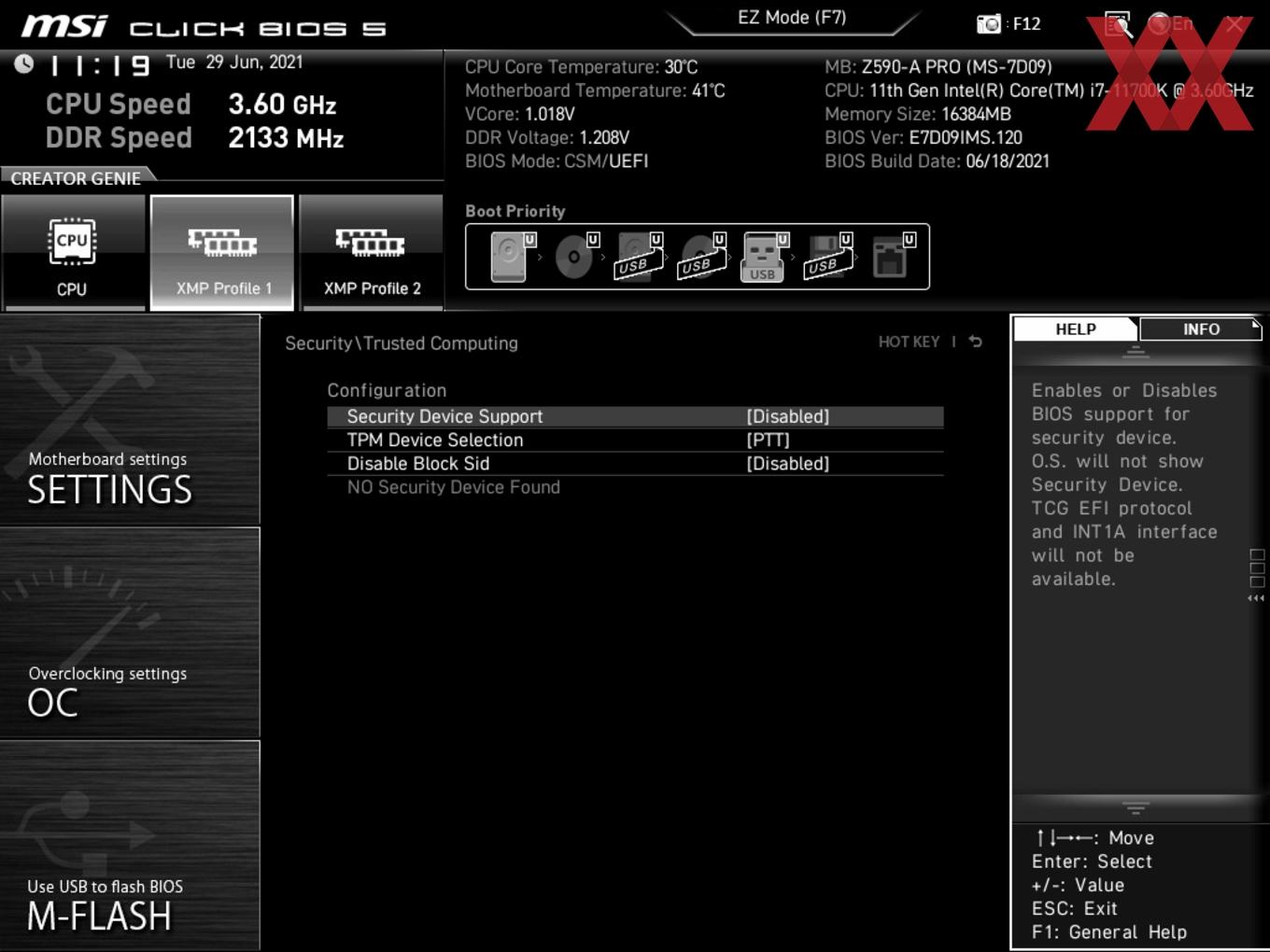Open Motherboard SETTINGS menu

(130, 419)
